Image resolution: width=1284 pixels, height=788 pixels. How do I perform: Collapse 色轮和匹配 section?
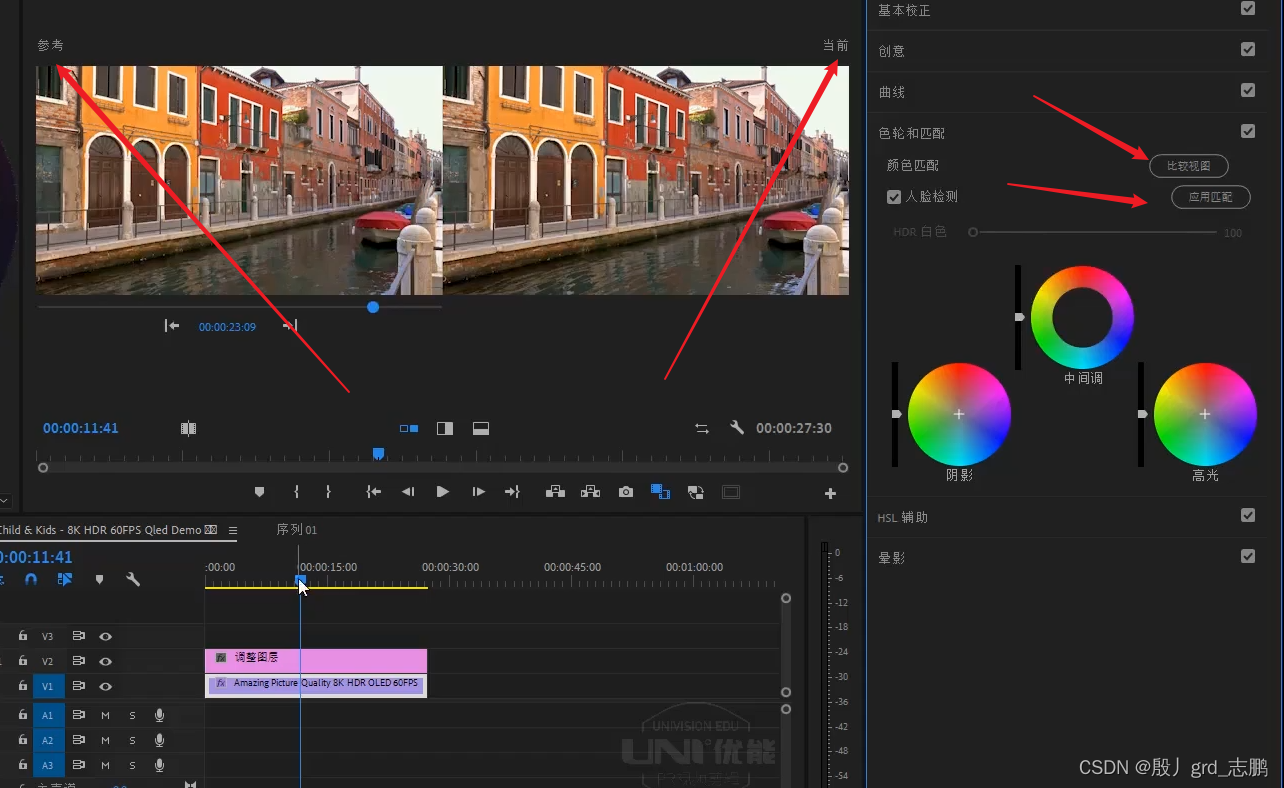[911, 133]
